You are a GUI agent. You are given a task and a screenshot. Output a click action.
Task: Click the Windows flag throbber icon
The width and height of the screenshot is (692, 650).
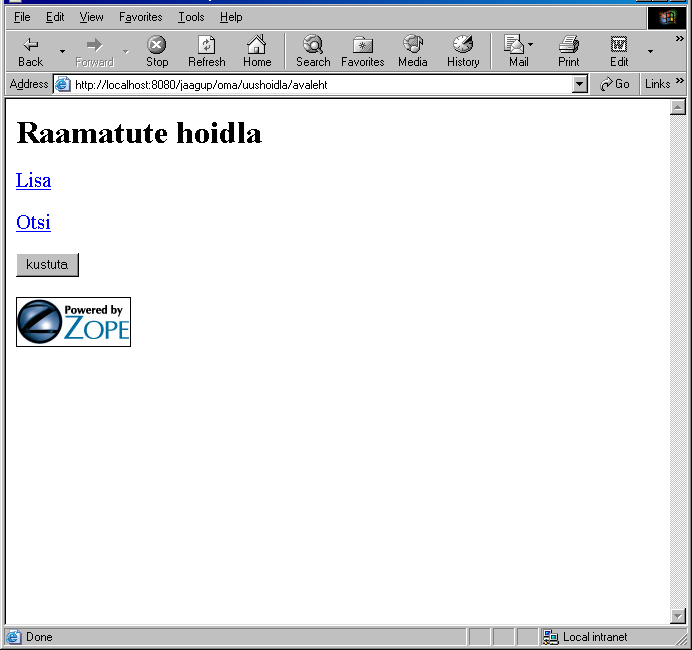(667, 18)
